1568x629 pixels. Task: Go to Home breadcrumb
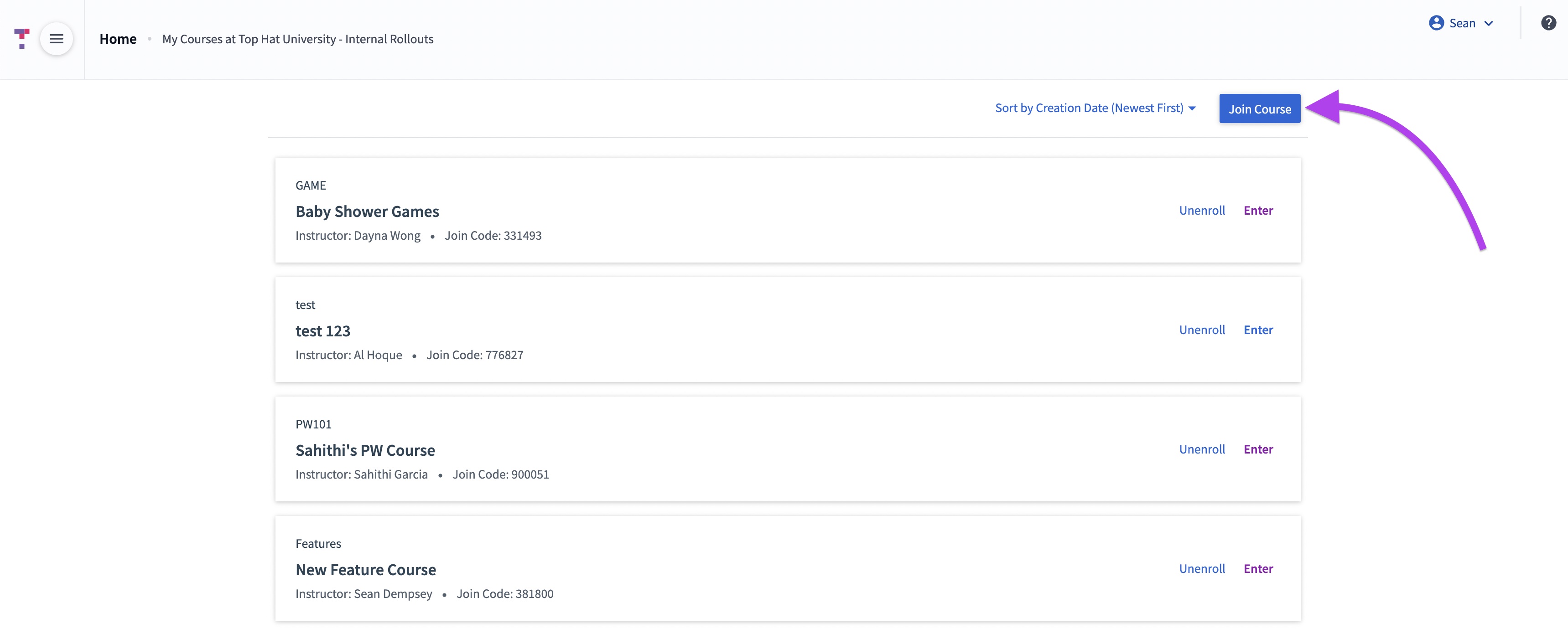(118, 39)
